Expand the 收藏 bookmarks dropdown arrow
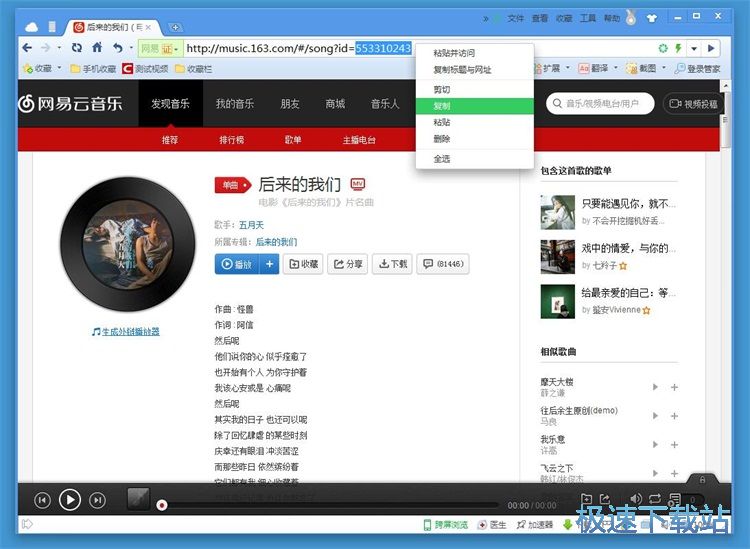 point(60,69)
